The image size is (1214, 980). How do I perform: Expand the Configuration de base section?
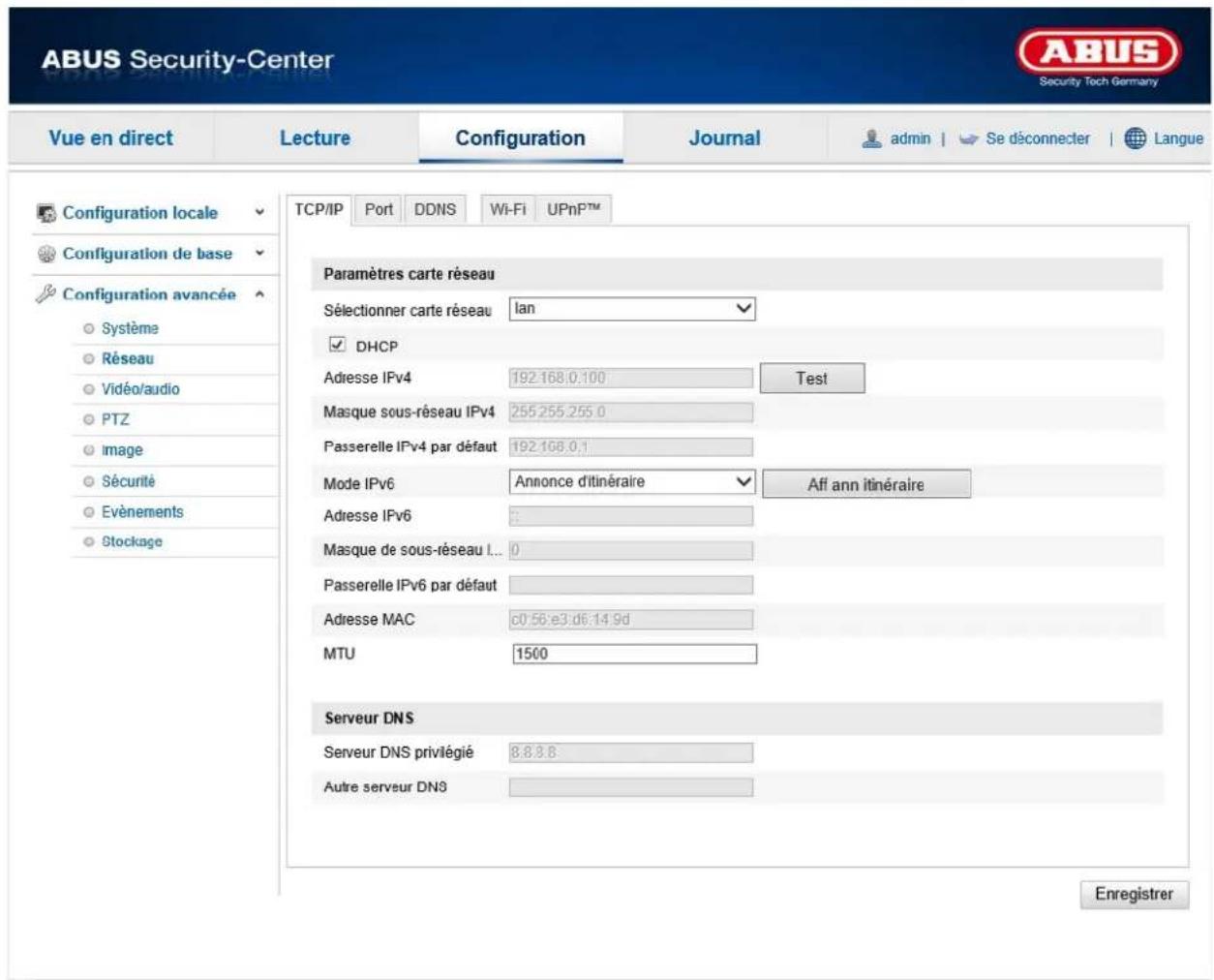coord(259,254)
